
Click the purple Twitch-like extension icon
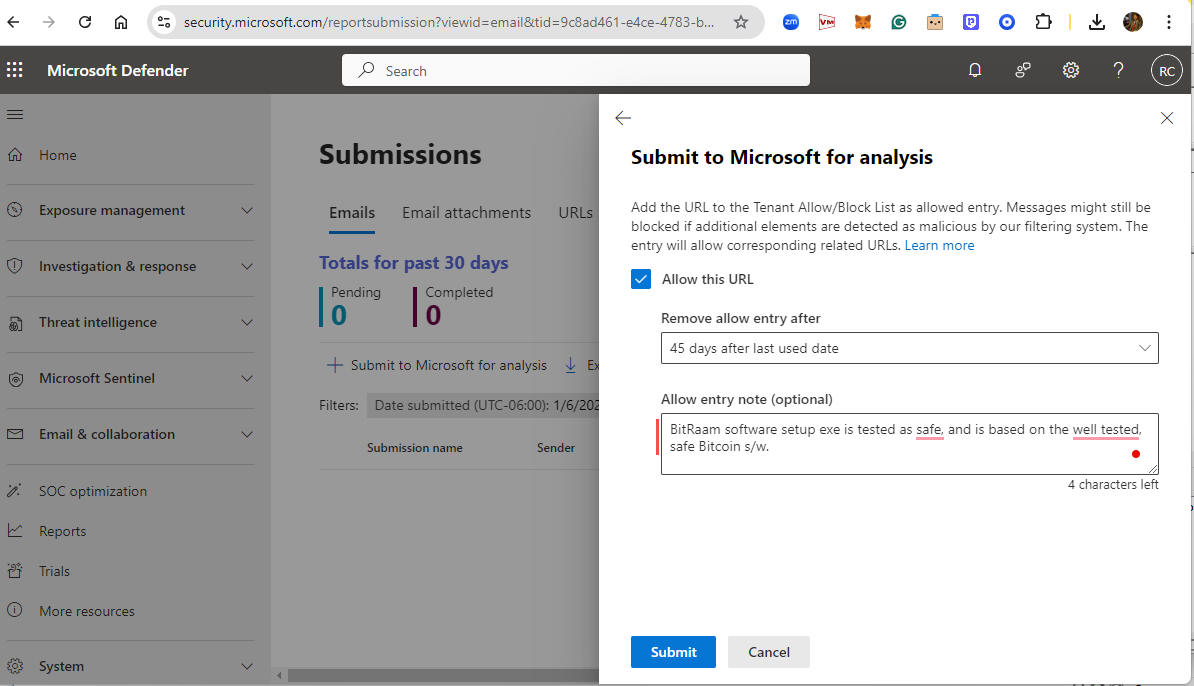(x=971, y=22)
